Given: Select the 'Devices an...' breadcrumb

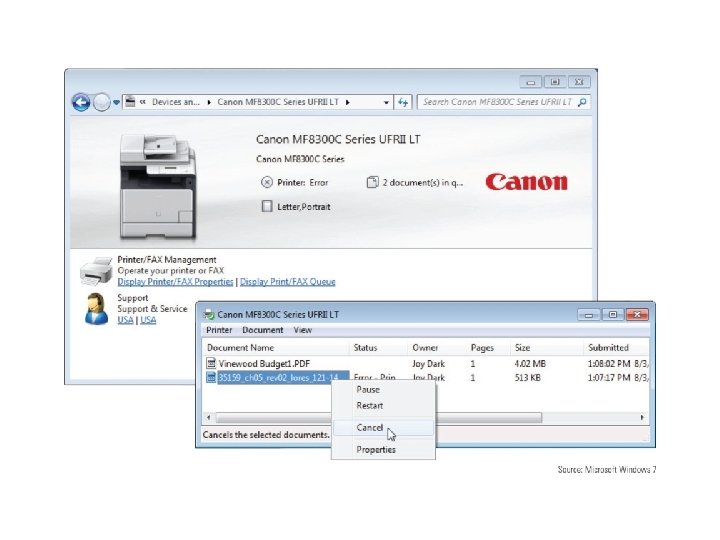Looking at the screenshot, I should pyautogui.click(x=176, y=102).
